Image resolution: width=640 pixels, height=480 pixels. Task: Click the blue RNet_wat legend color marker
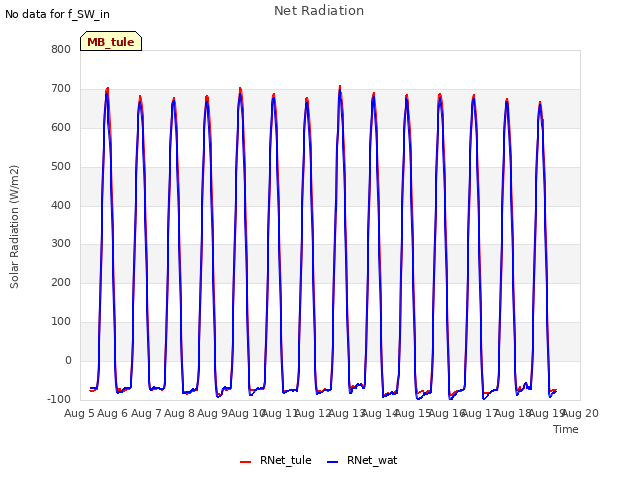click(x=333, y=462)
